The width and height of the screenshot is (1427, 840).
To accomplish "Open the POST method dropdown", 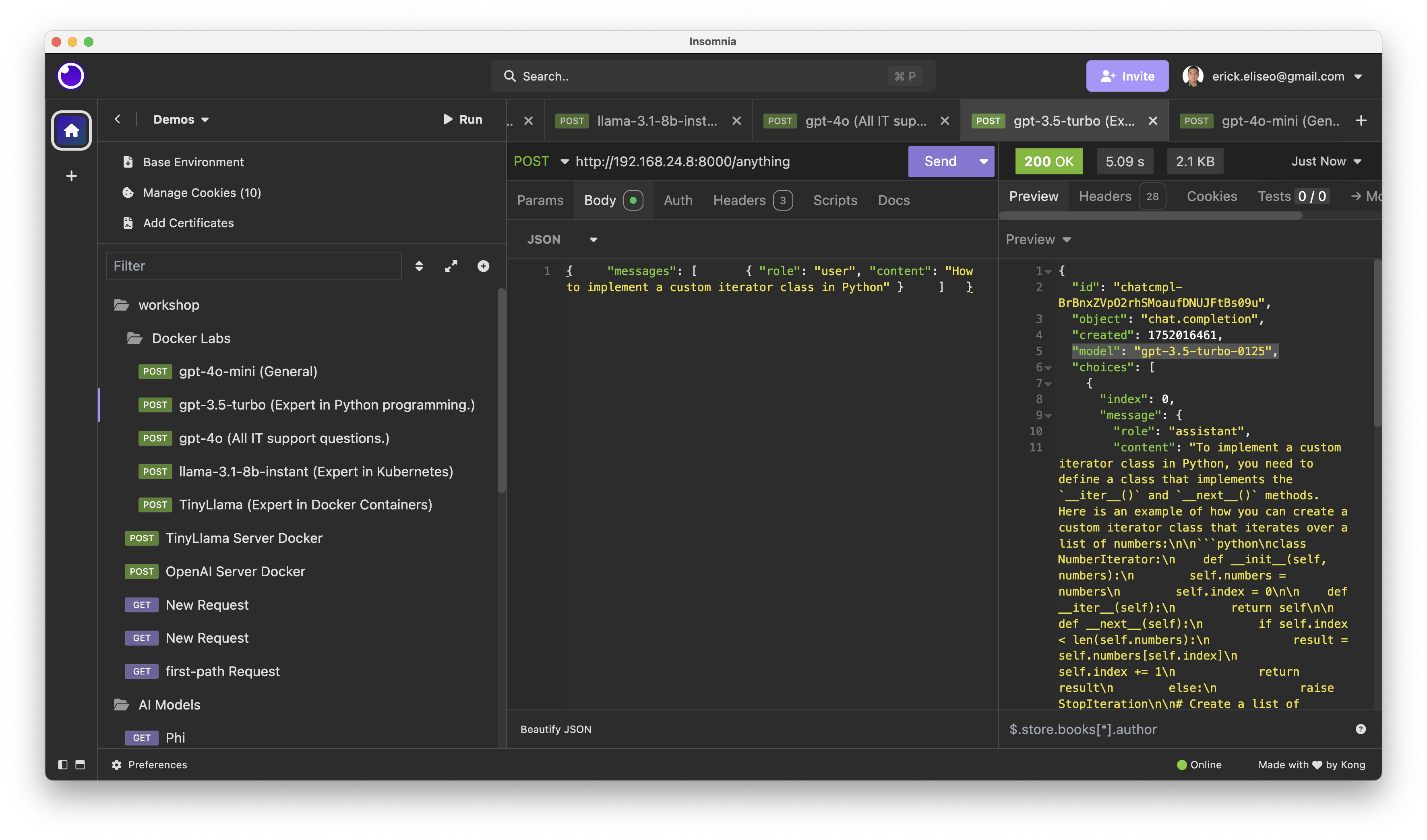I will pos(540,161).
